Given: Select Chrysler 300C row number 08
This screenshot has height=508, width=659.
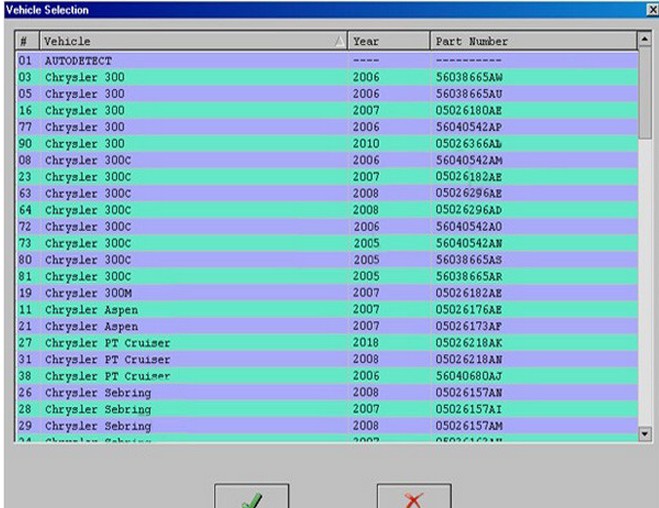Looking at the screenshot, I should (327, 160).
